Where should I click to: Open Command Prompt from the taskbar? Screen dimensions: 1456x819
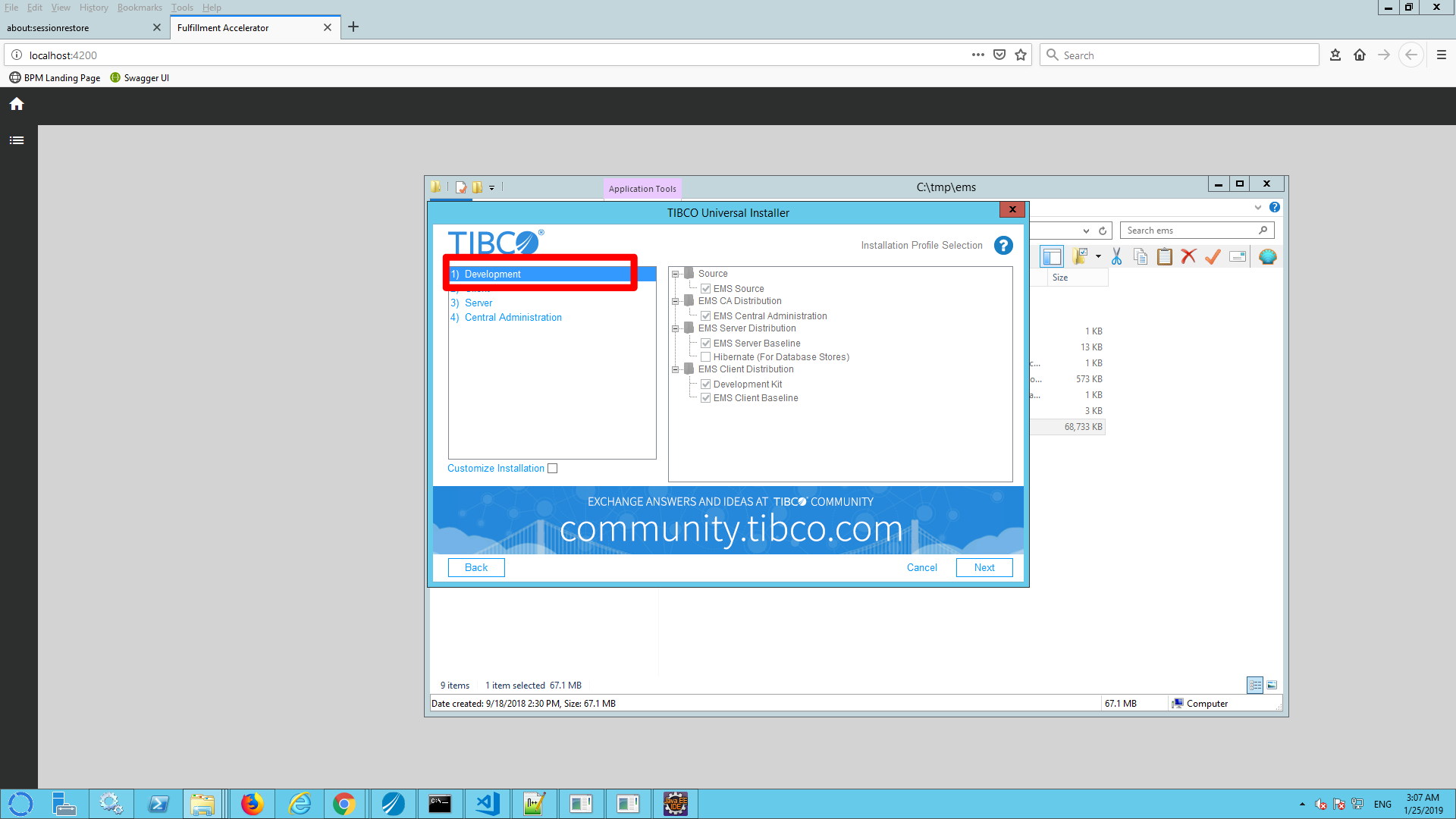(440, 804)
